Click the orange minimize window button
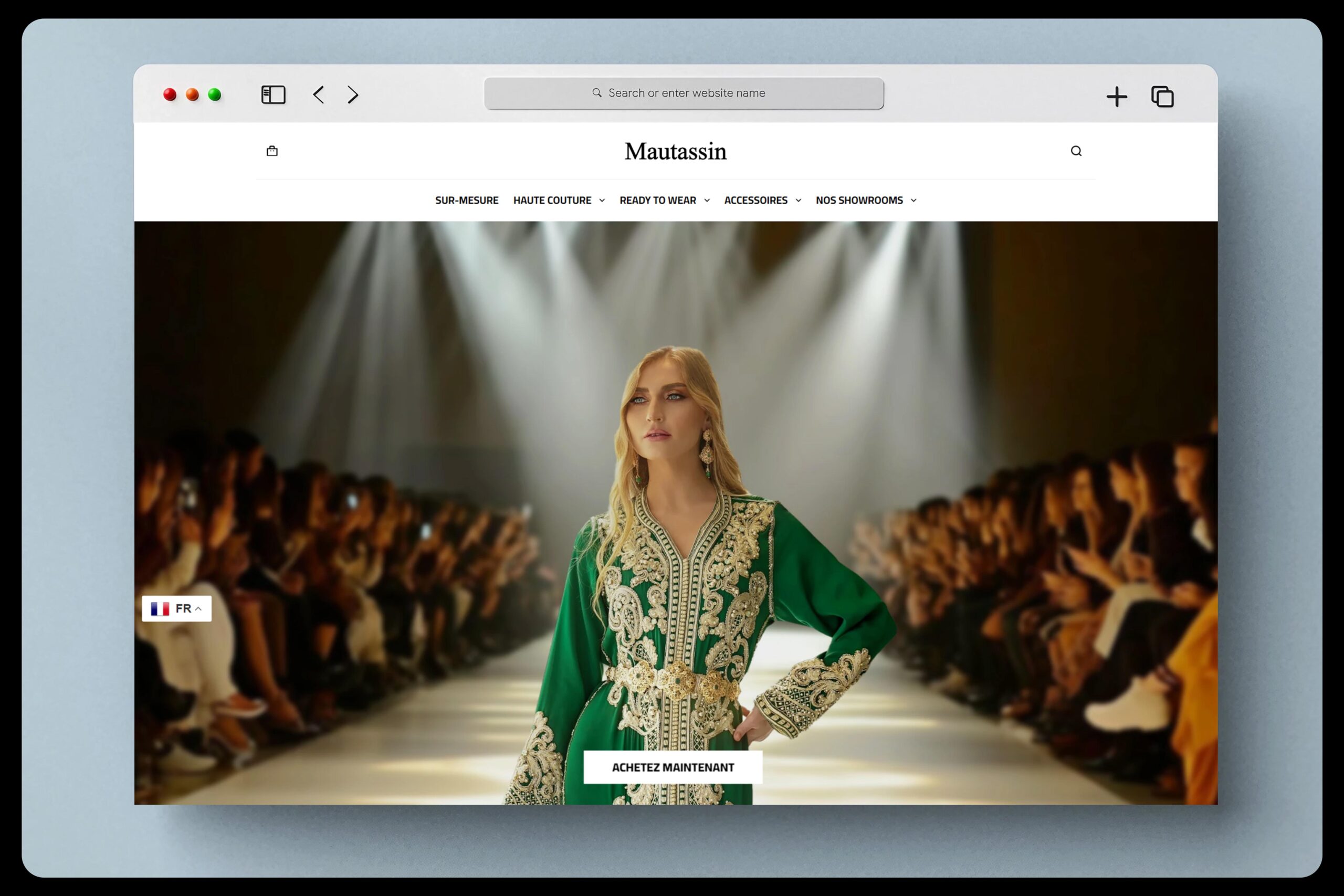The image size is (1344, 896). 192,94
